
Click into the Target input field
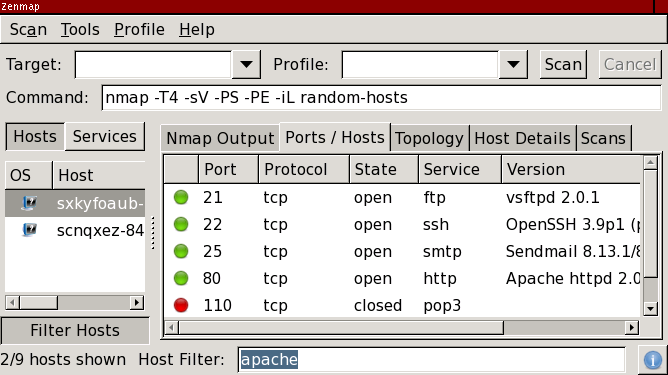click(153, 64)
